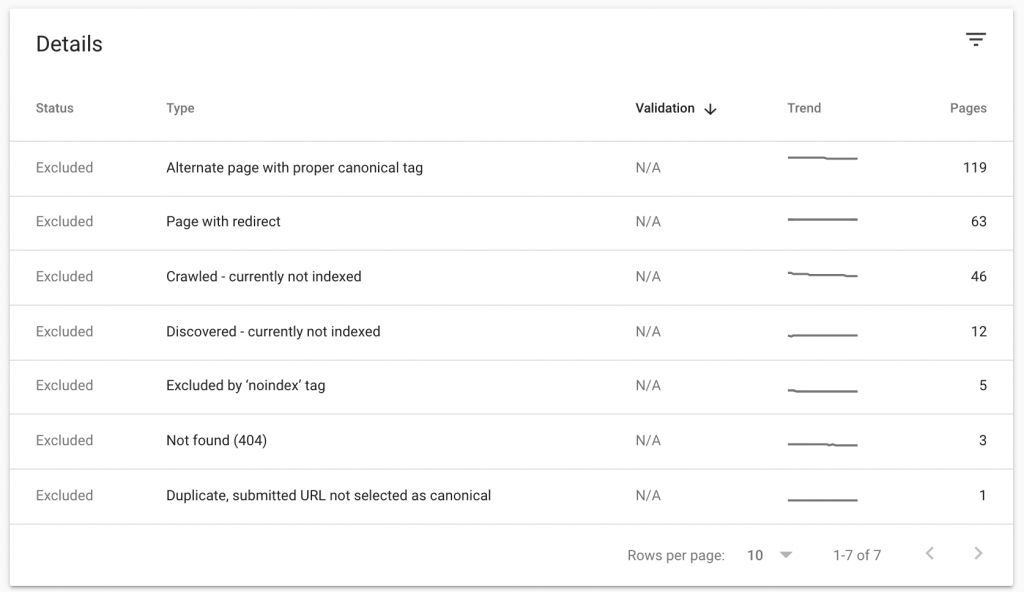The image size is (1024, 592).
Task: Open the filter icon above the table
Action: (976, 38)
